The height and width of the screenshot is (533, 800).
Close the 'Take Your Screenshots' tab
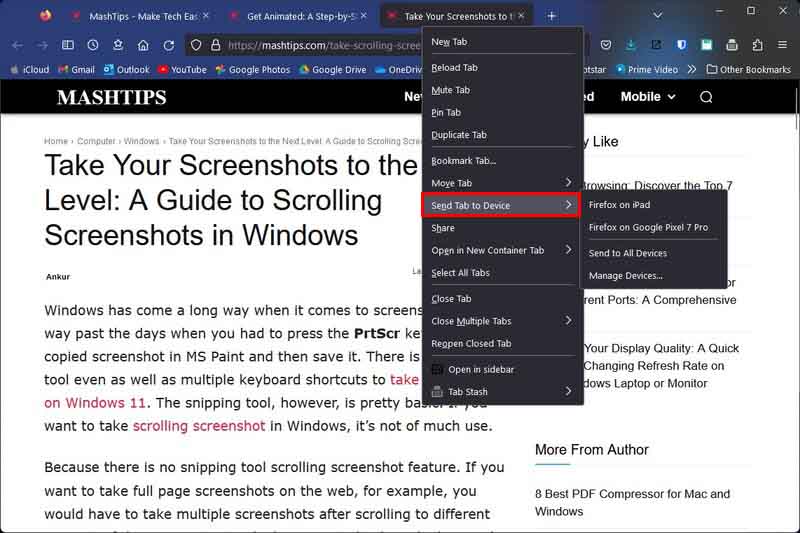click(x=521, y=16)
